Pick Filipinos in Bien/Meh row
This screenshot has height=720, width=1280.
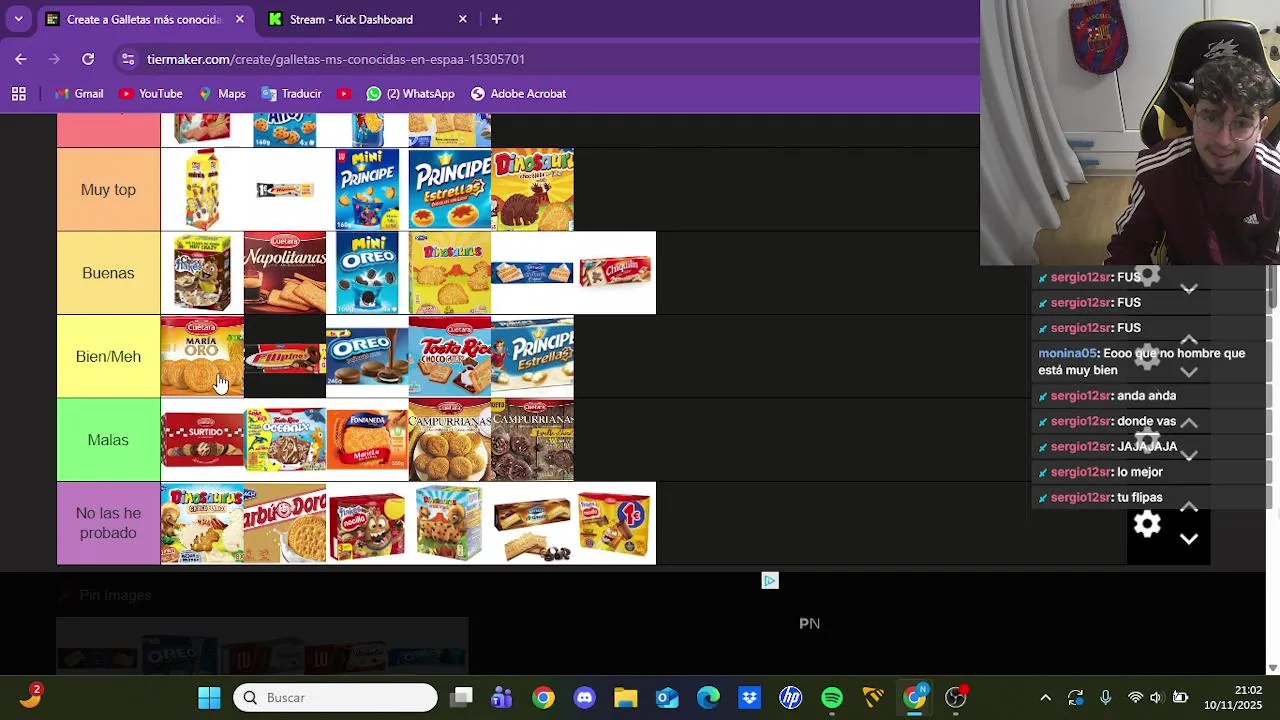[x=285, y=357]
